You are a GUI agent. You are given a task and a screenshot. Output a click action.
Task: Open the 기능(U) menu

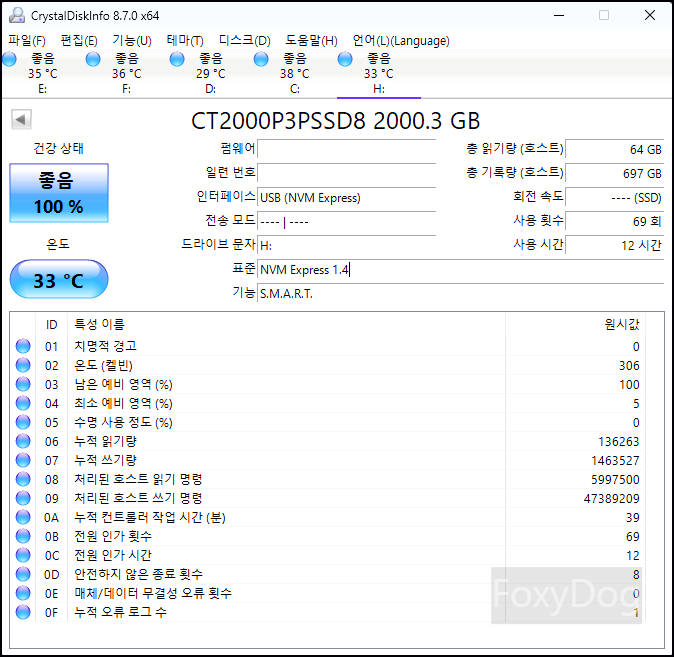pos(132,40)
